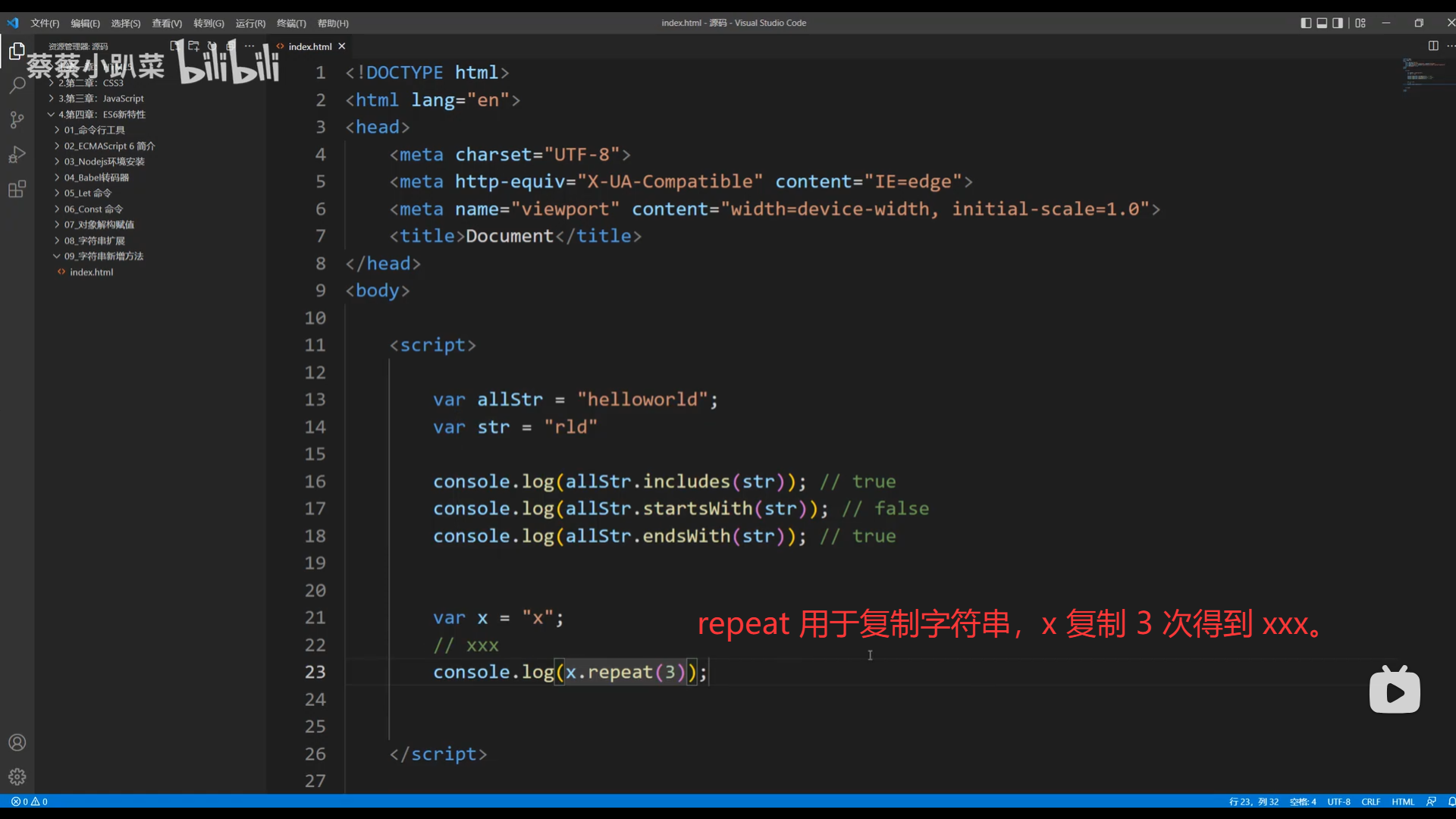
Task: Collapse the 09_字符串新增方法 folder
Action: pyautogui.click(x=103, y=256)
